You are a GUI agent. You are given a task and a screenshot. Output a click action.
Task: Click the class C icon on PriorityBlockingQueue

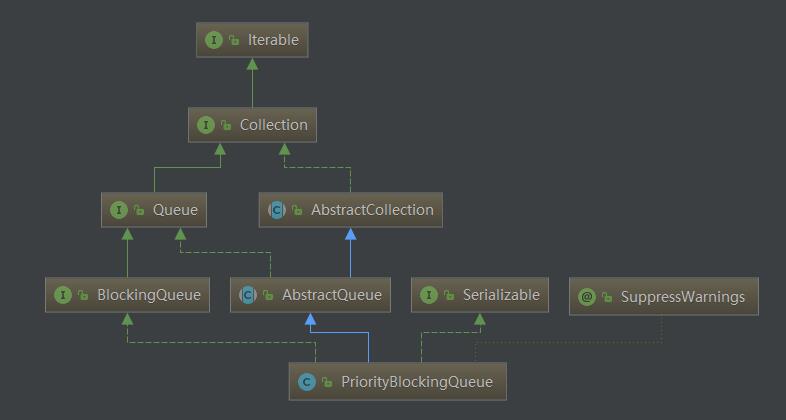[306, 382]
